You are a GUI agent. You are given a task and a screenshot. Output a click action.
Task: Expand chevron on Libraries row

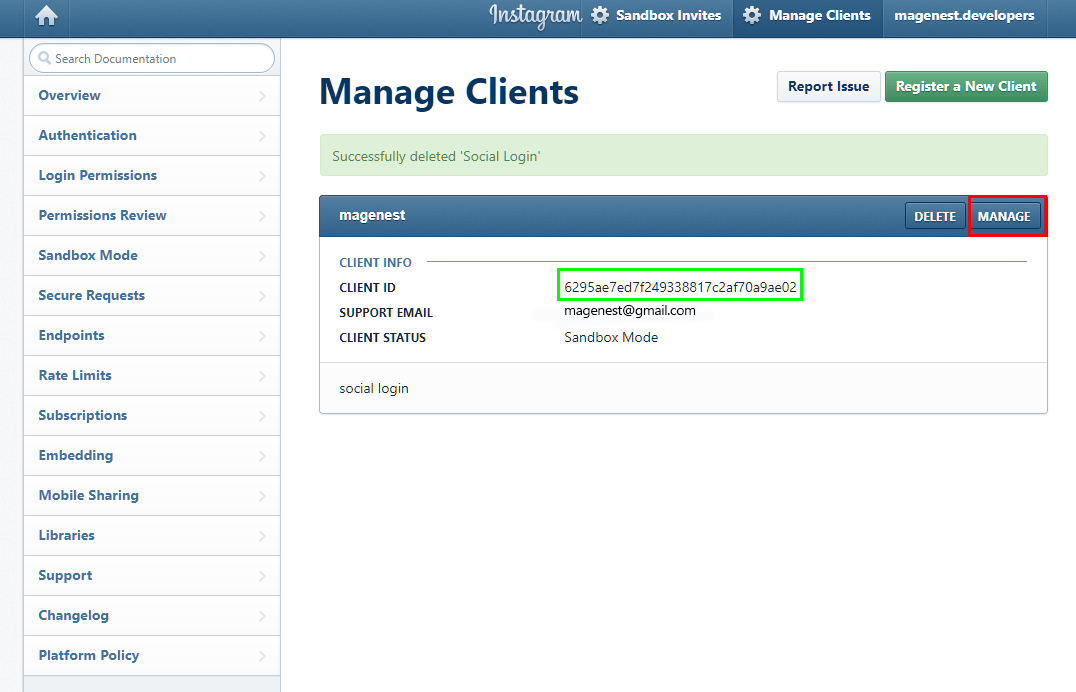point(262,536)
